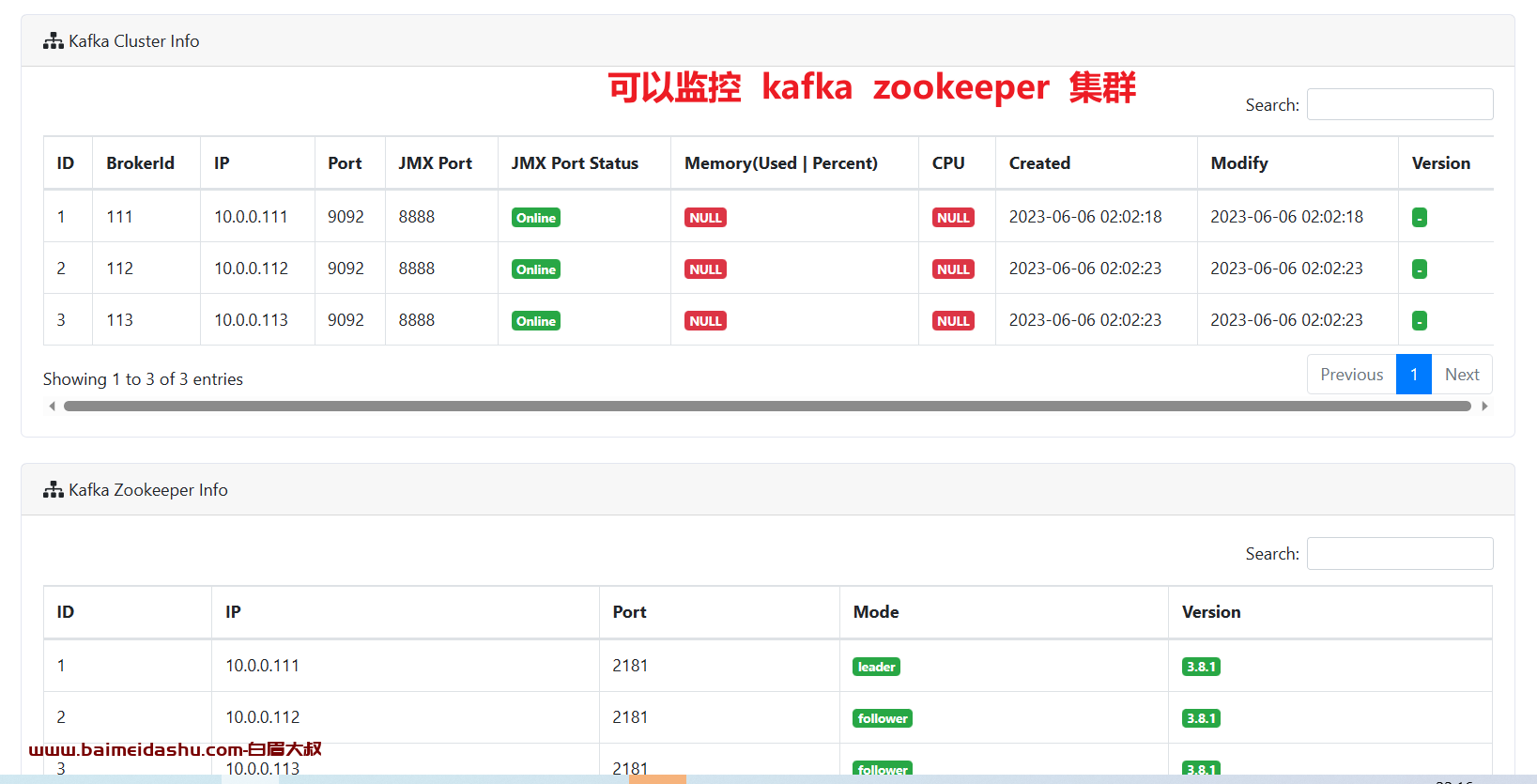This screenshot has width=1537, height=784.
Task: Click the Kafka Zookeeper Info sitemap icon
Action: (x=54, y=490)
